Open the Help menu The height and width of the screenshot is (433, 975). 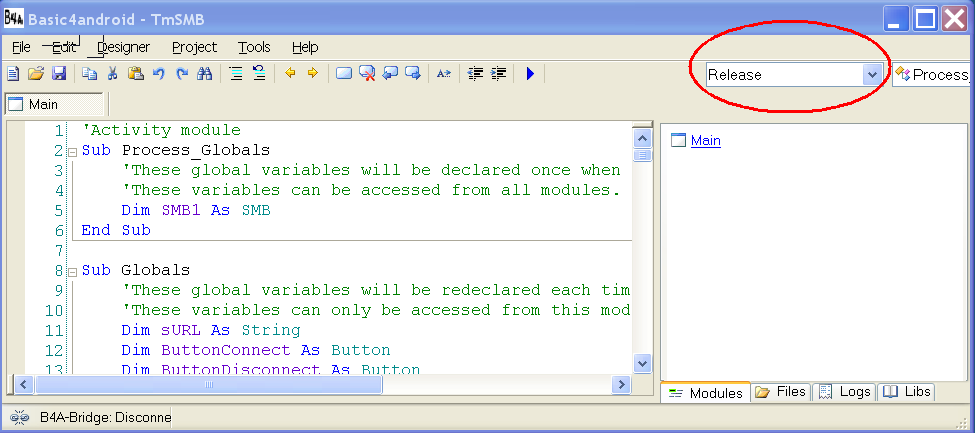coord(305,47)
